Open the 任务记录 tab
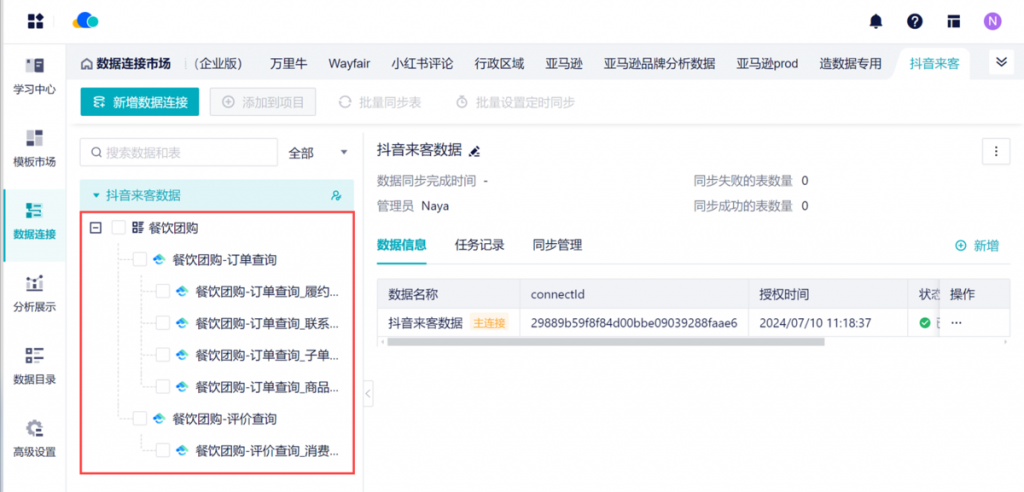Screen dimensions: 1024x492 (479, 246)
